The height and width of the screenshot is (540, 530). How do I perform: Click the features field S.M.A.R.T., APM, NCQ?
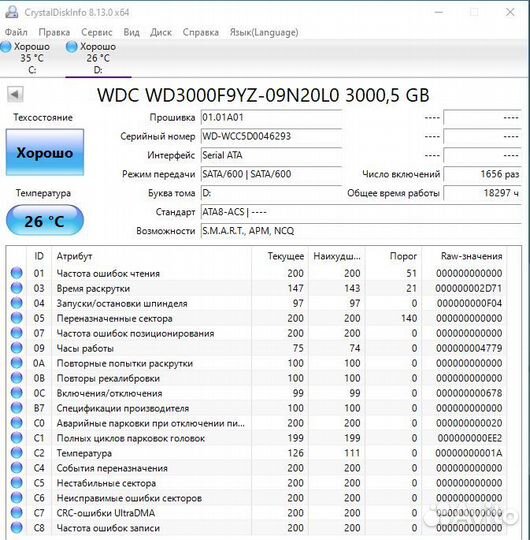(361, 231)
